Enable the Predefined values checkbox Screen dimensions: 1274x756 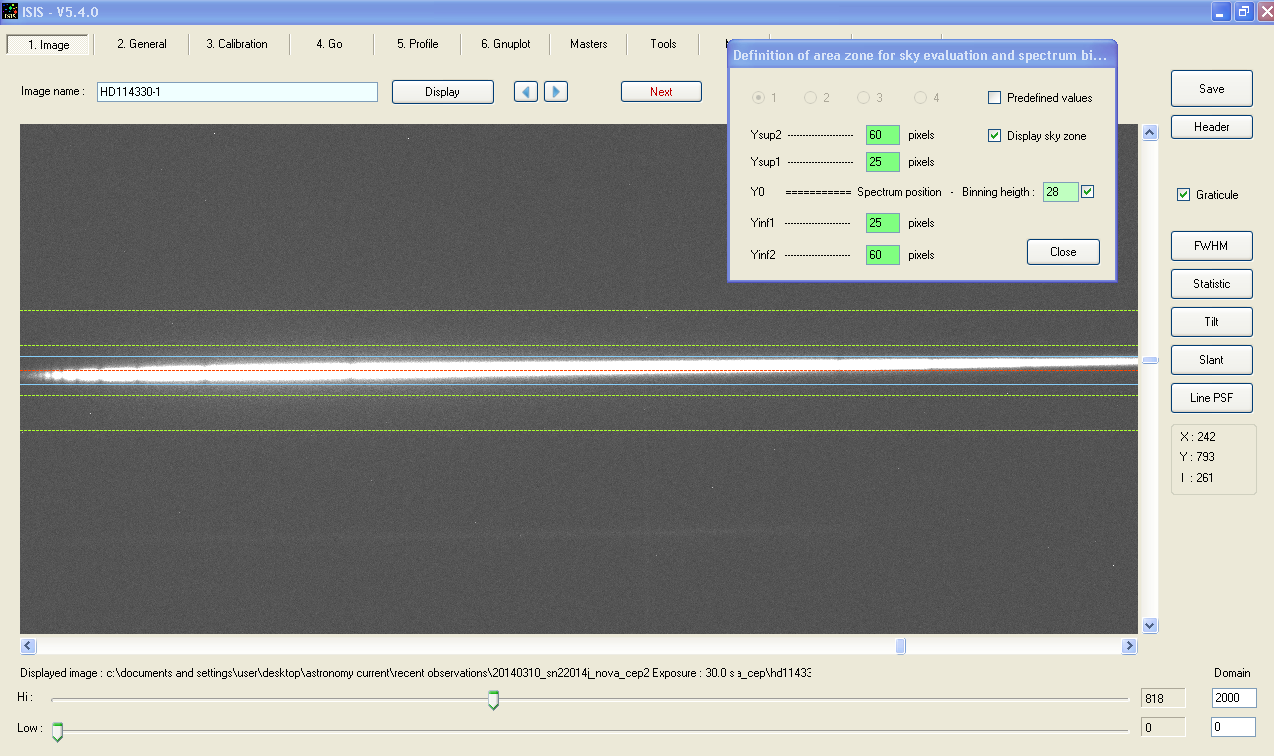(994, 98)
